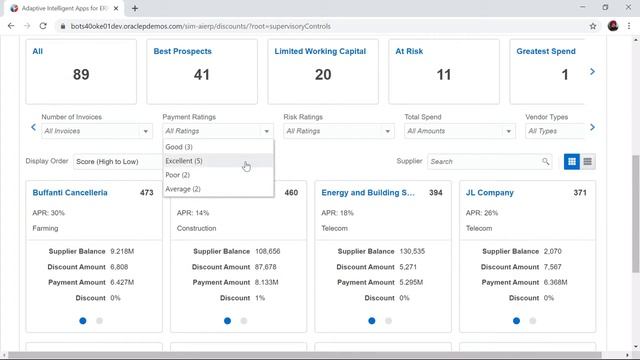Open the Chrome three-dot menu

tap(629, 26)
